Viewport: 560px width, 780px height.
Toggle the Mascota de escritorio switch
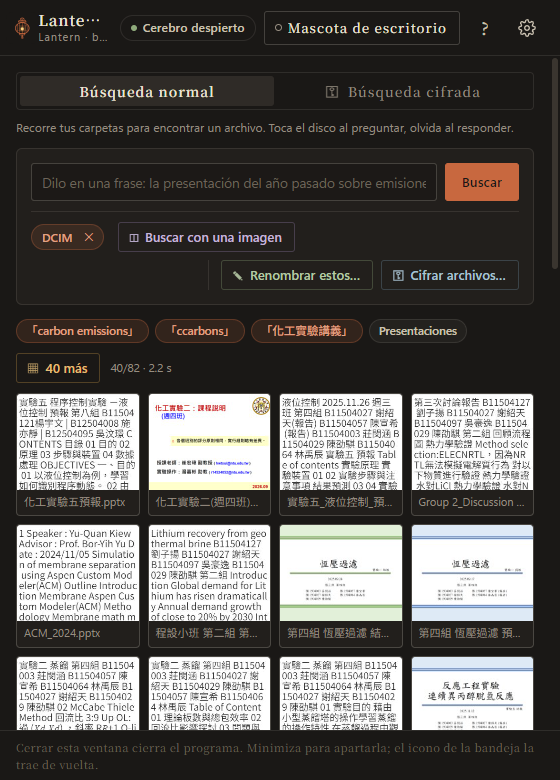pos(362,28)
